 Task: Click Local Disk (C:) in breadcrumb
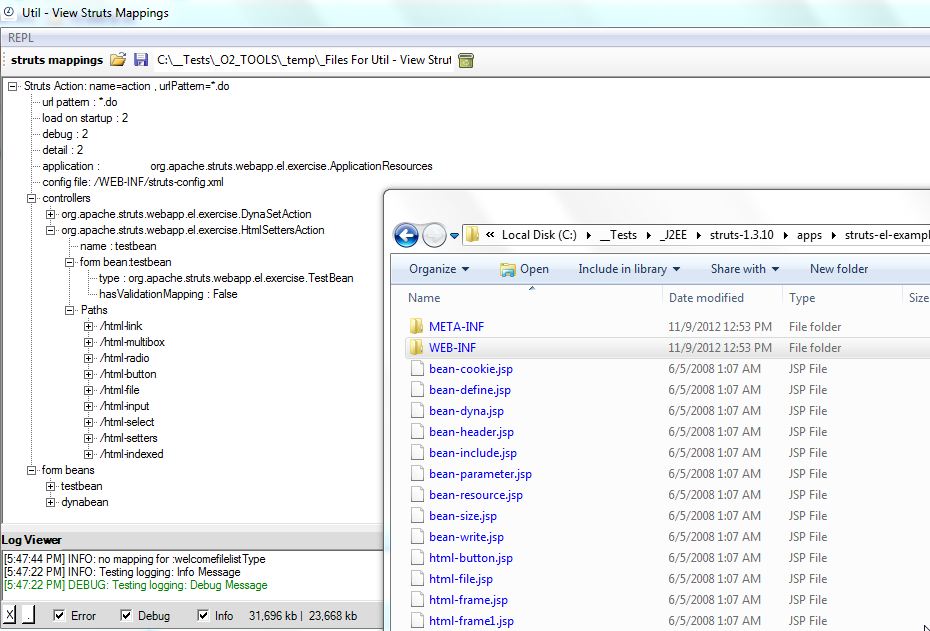539,235
